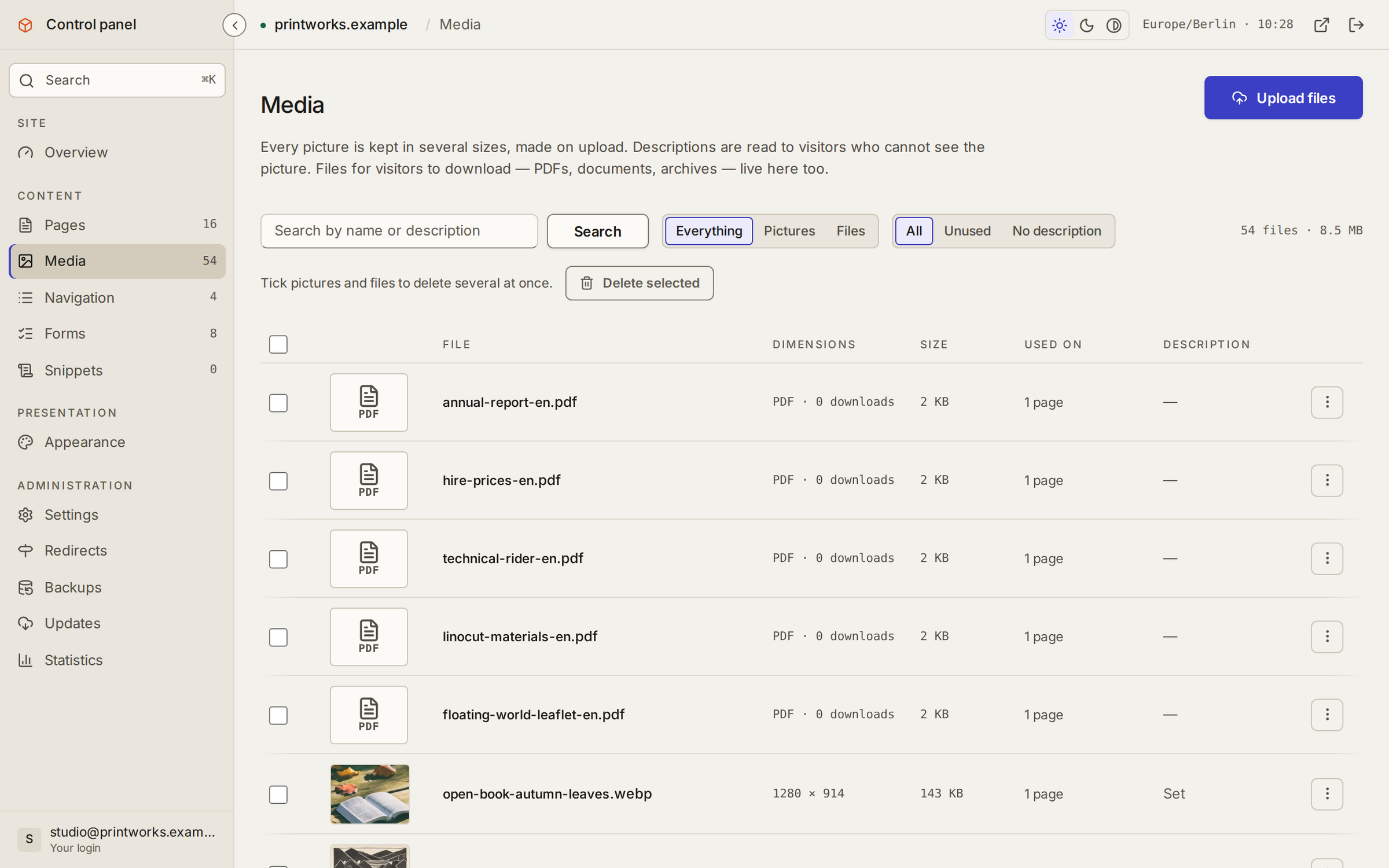This screenshot has height=868, width=1389.
Task: Select the auto contrast theme icon
Action: (1114, 25)
